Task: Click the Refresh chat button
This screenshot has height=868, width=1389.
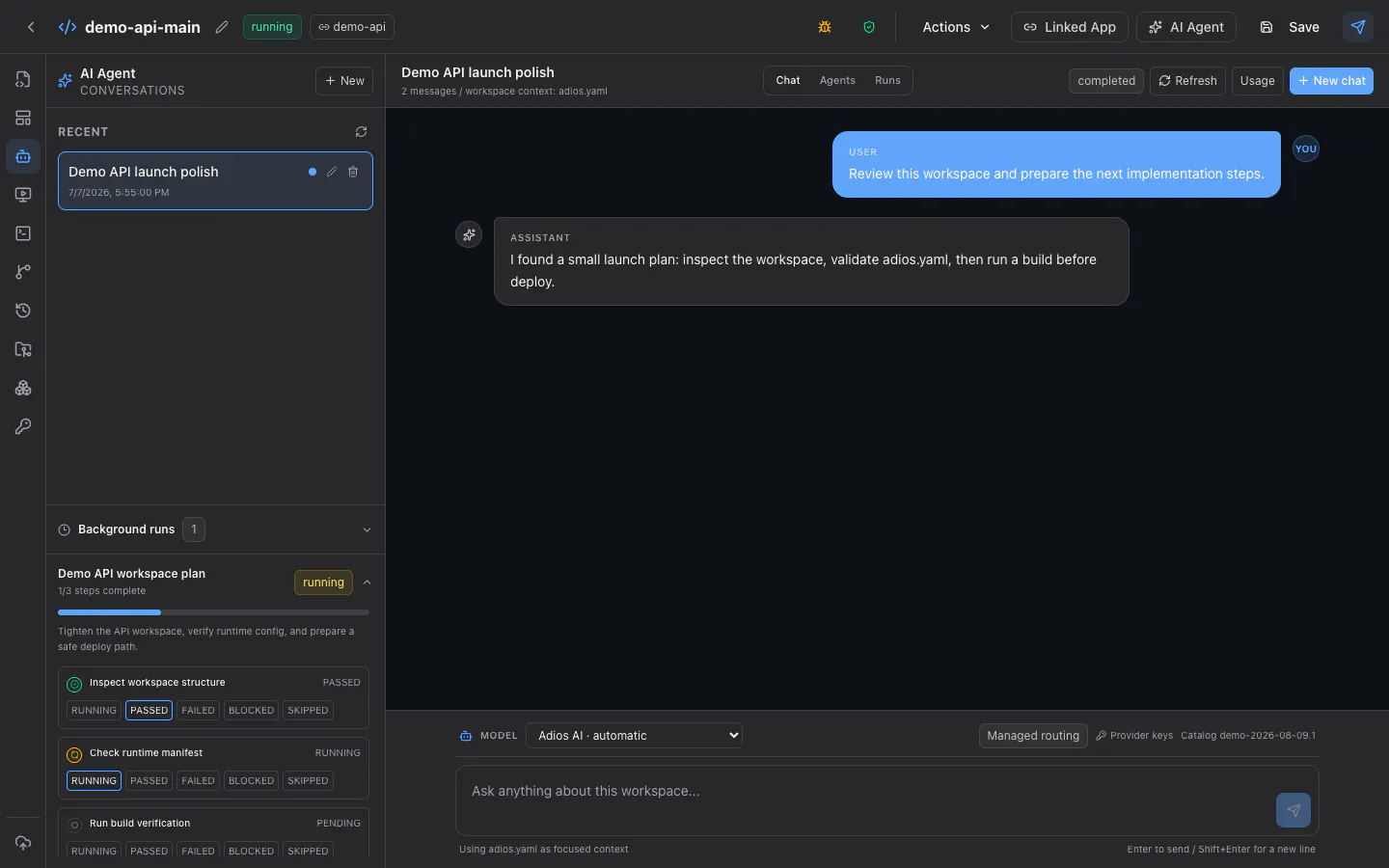Action: pyautogui.click(x=1187, y=81)
